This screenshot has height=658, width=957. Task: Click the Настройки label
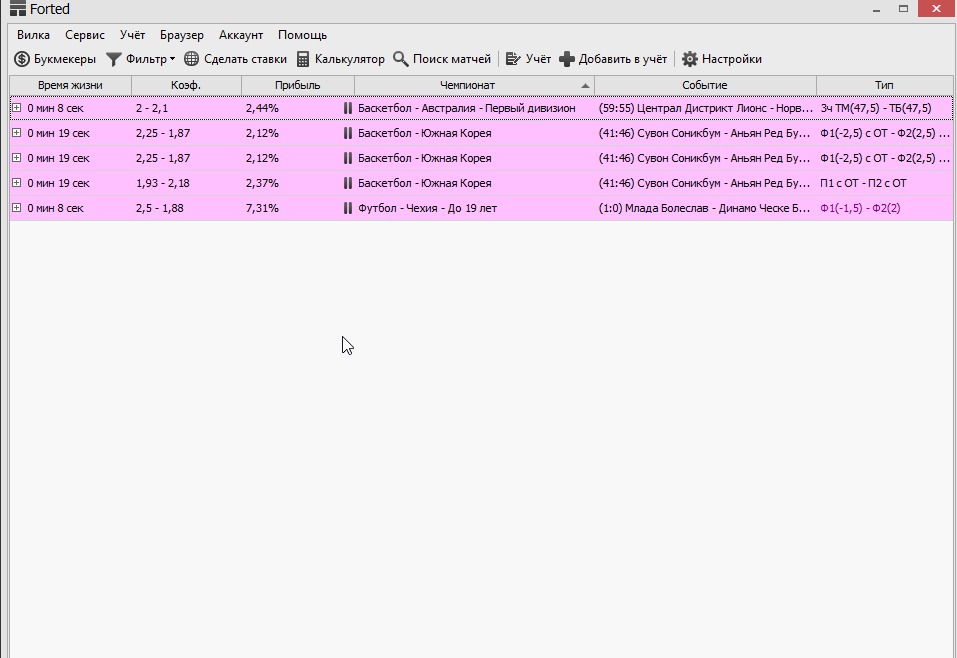click(x=732, y=59)
